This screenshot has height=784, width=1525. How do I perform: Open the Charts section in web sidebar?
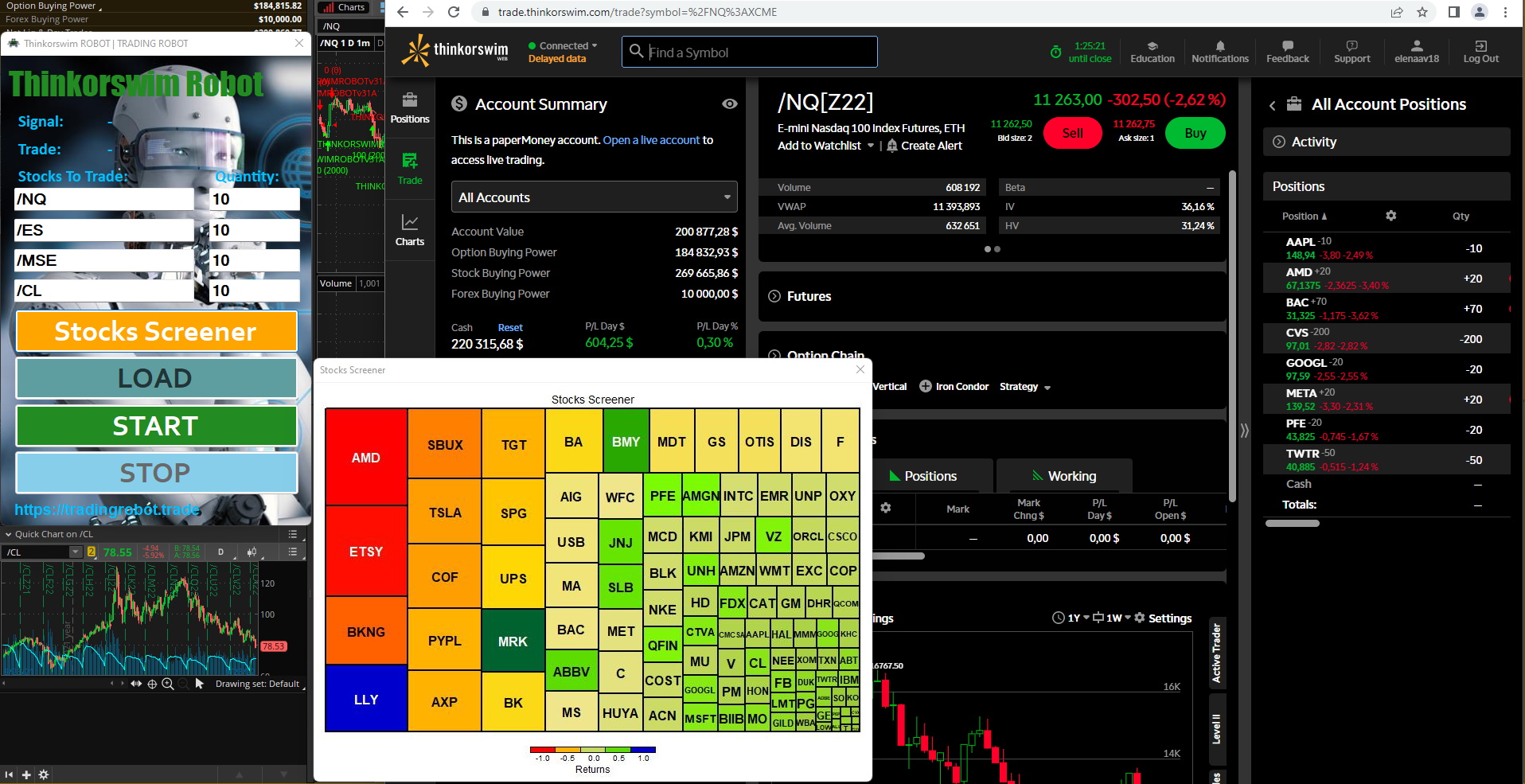(410, 230)
